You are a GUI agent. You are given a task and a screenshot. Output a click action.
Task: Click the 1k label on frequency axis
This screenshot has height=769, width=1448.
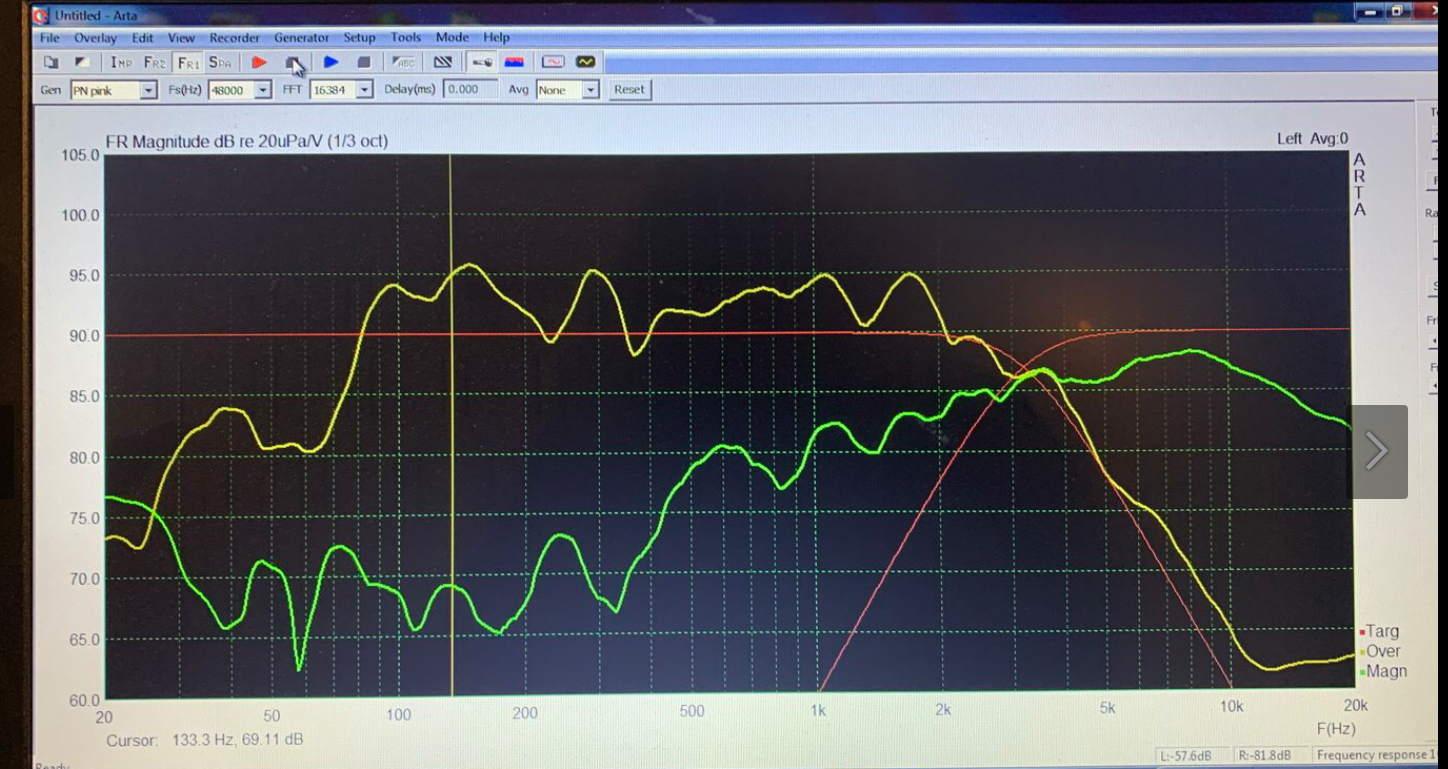(818, 711)
